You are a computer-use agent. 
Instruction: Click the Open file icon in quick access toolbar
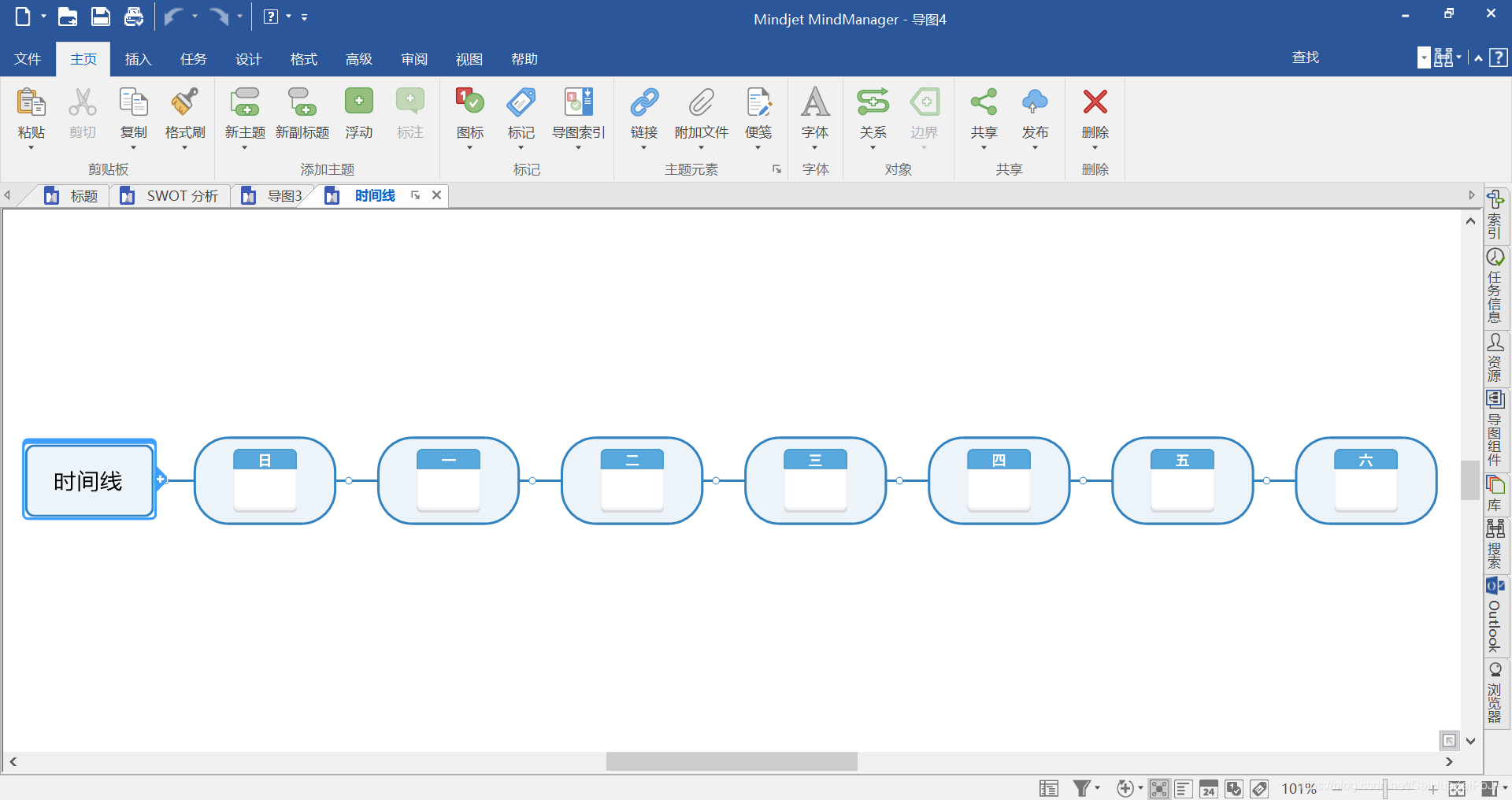68,17
